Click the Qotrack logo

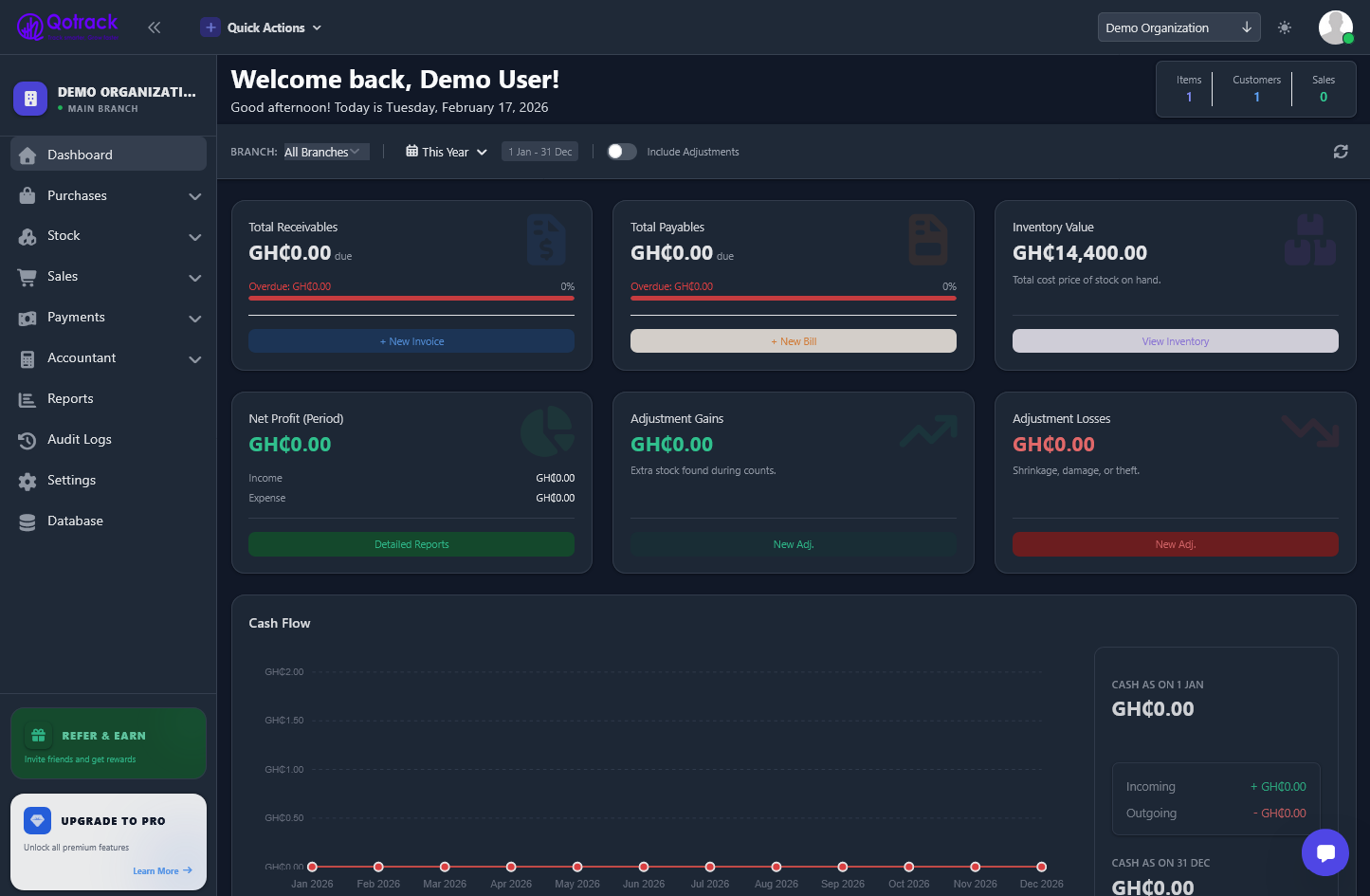tap(67, 27)
